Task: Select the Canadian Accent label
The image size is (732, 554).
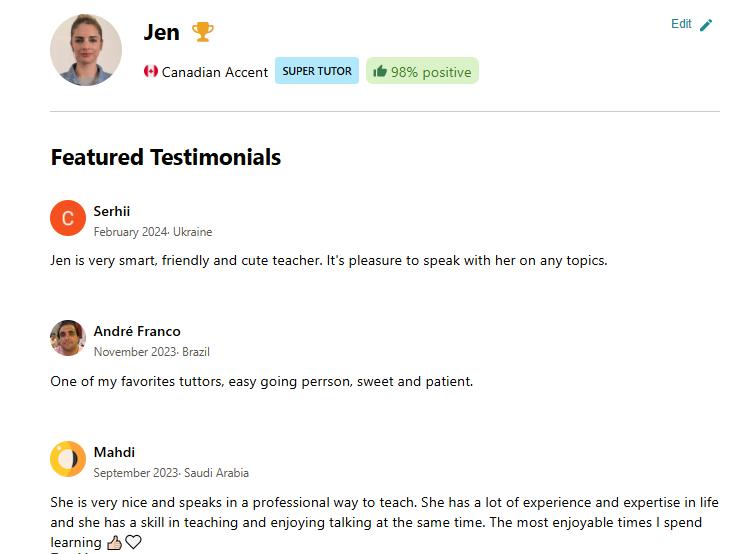Action: [x=215, y=72]
